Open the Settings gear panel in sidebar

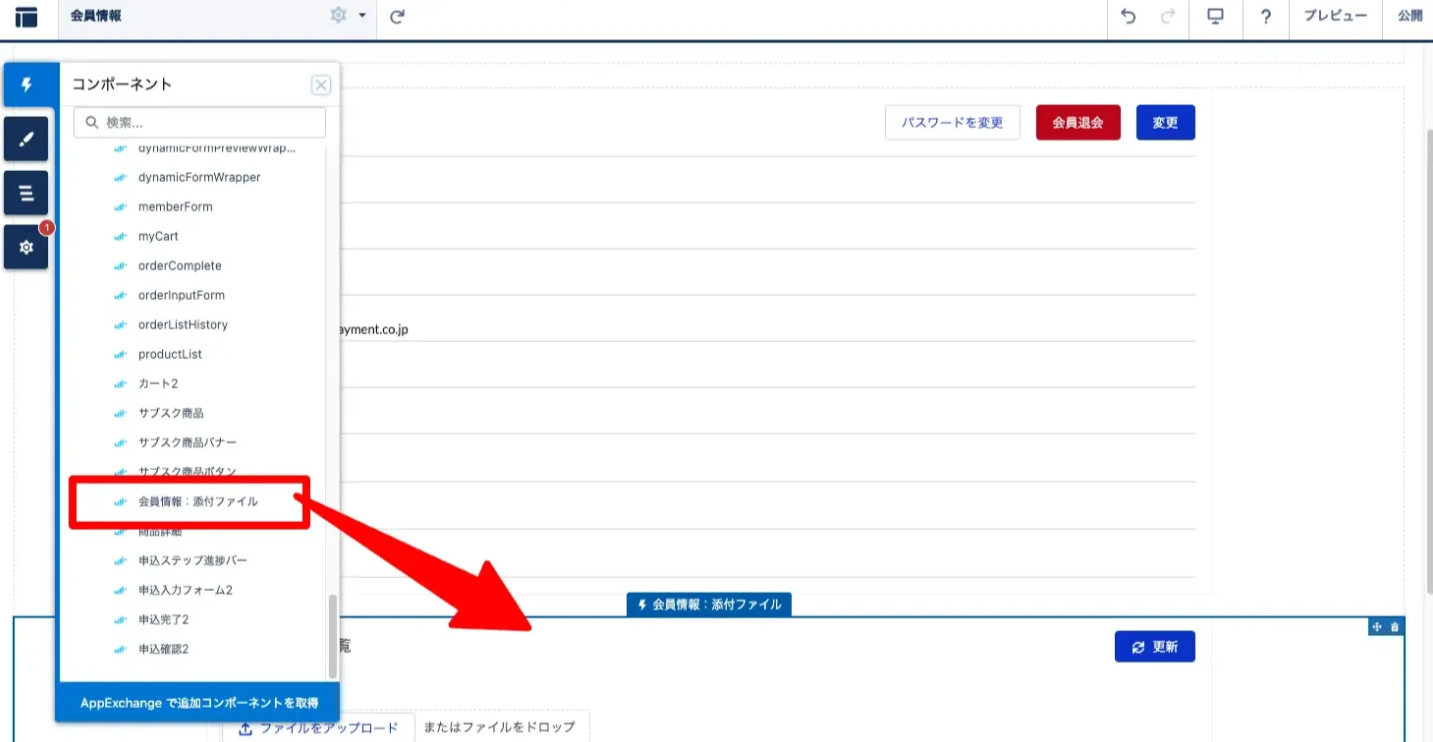pyautogui.click(x=27, y=247)
